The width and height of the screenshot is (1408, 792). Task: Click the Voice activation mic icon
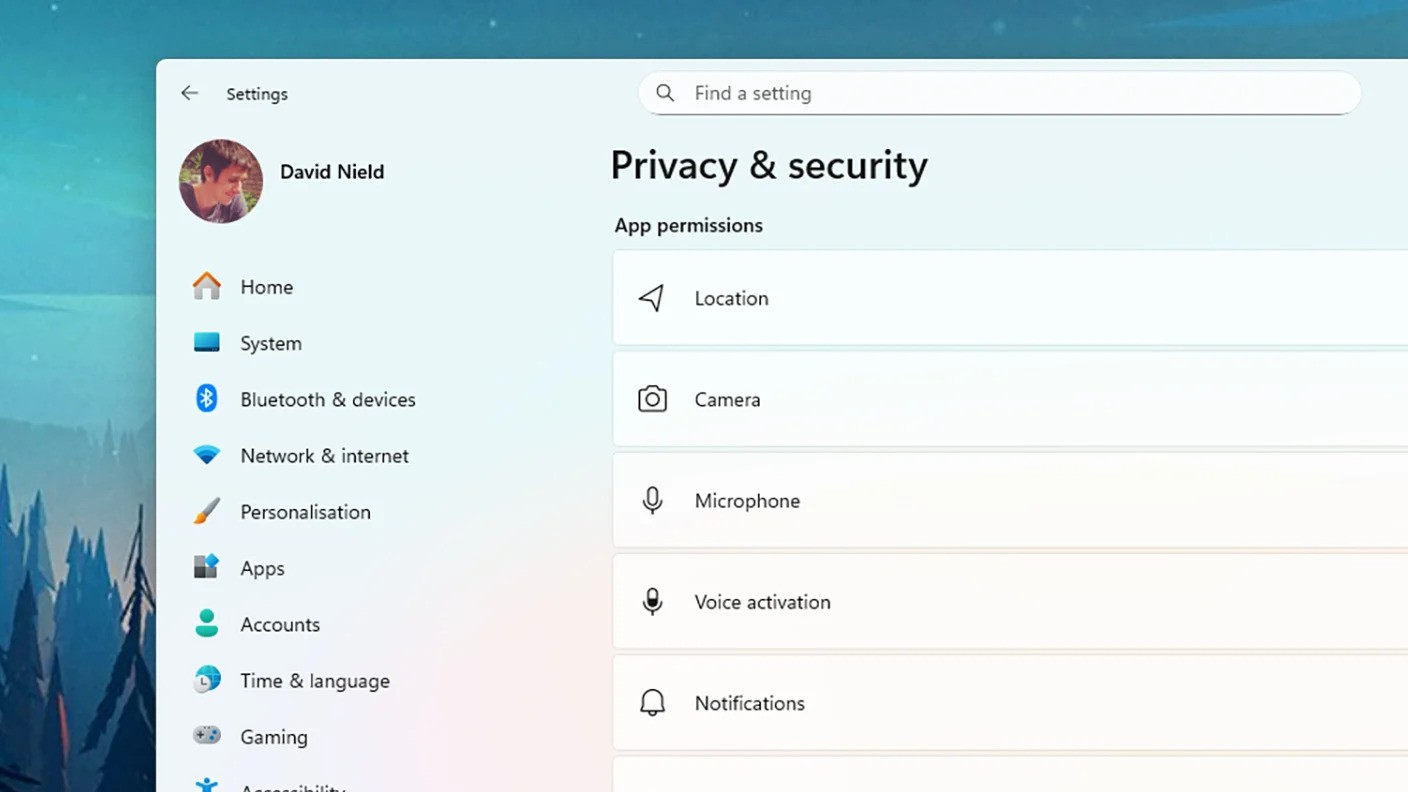tap(652, 602)
